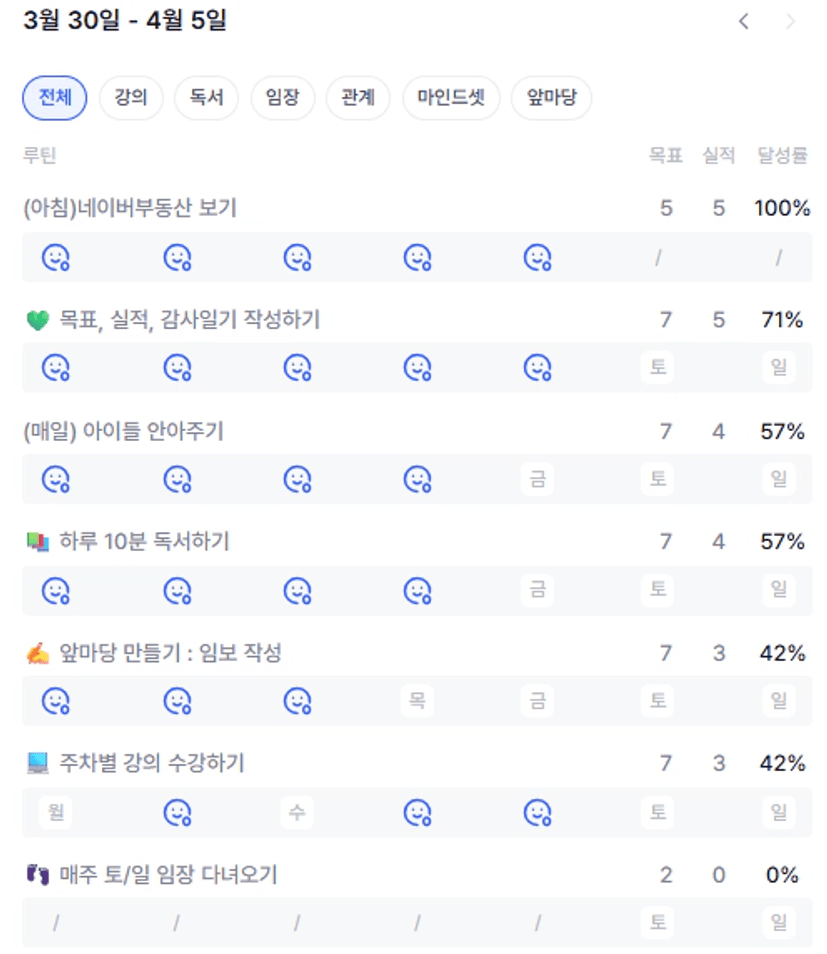Go to the previous week arrow

pos(743,21)
